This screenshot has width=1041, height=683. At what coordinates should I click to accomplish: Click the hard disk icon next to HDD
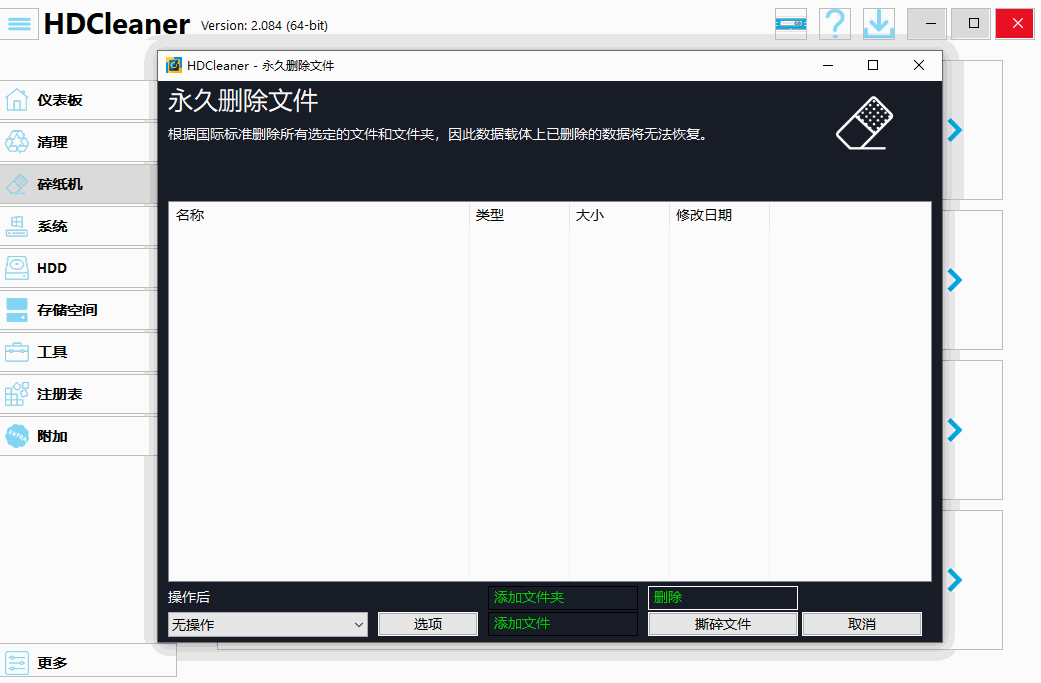(x=17, y=267)
